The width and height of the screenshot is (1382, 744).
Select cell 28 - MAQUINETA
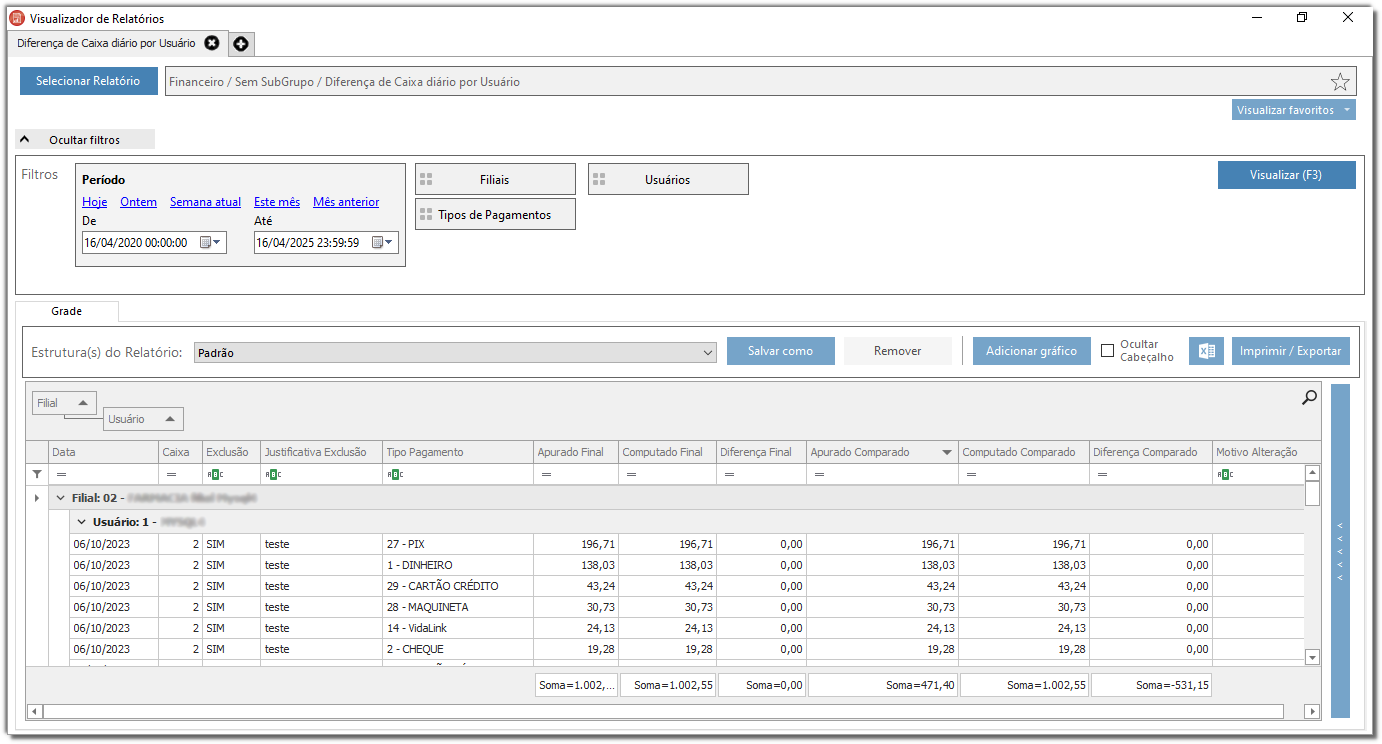point(458,607)
